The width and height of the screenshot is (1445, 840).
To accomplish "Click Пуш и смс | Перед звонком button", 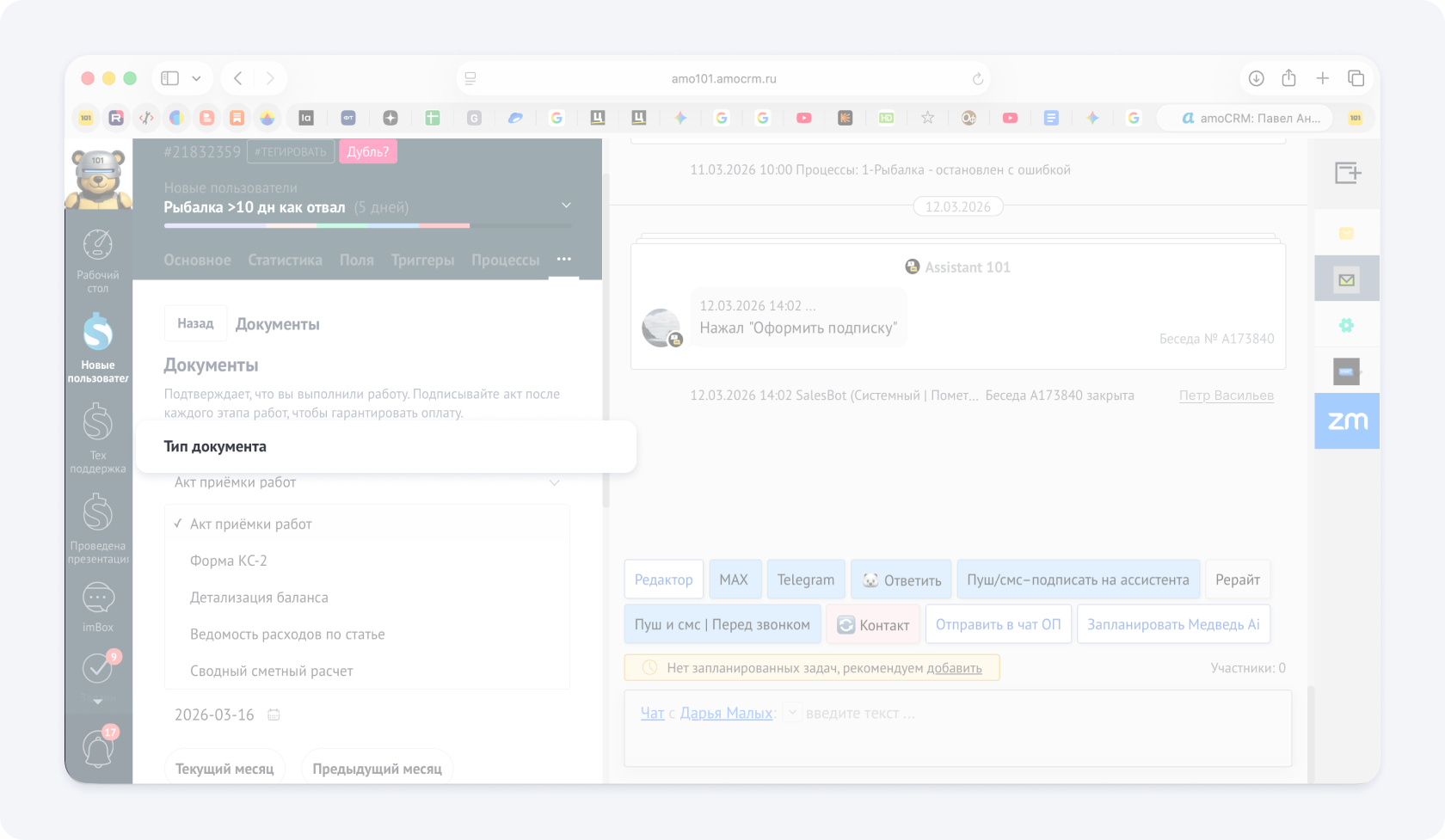I will (722, 624).
